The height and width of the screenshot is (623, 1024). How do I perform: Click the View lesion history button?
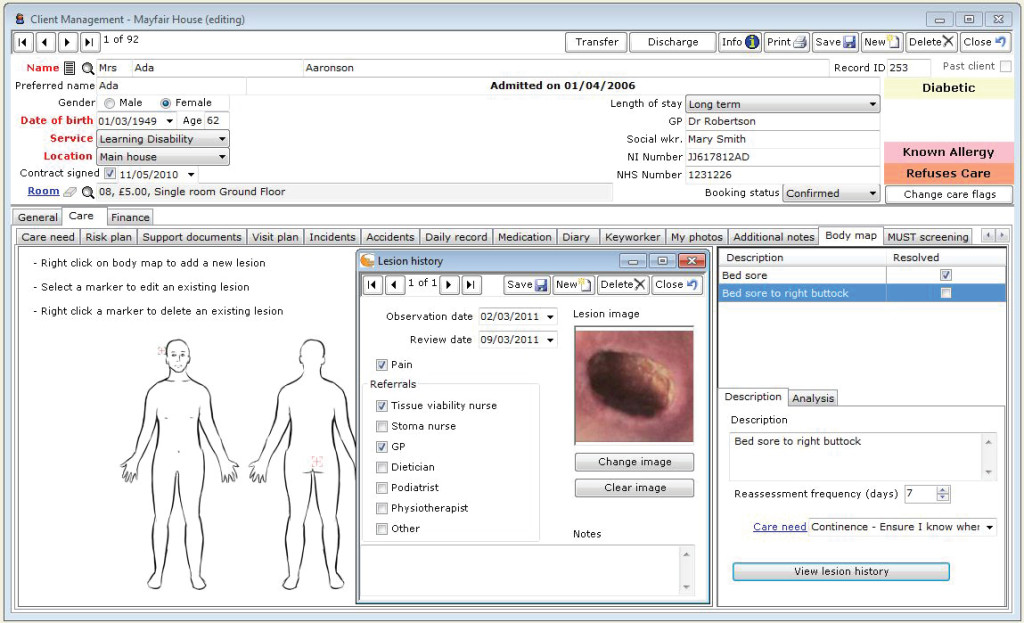point(841,571)
